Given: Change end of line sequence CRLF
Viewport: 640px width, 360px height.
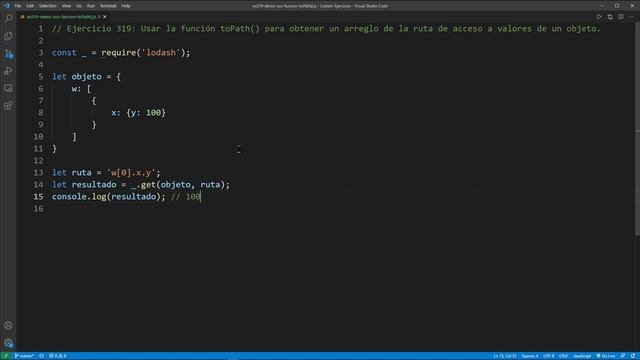Looking at the screenshot, I should (564, 356).
